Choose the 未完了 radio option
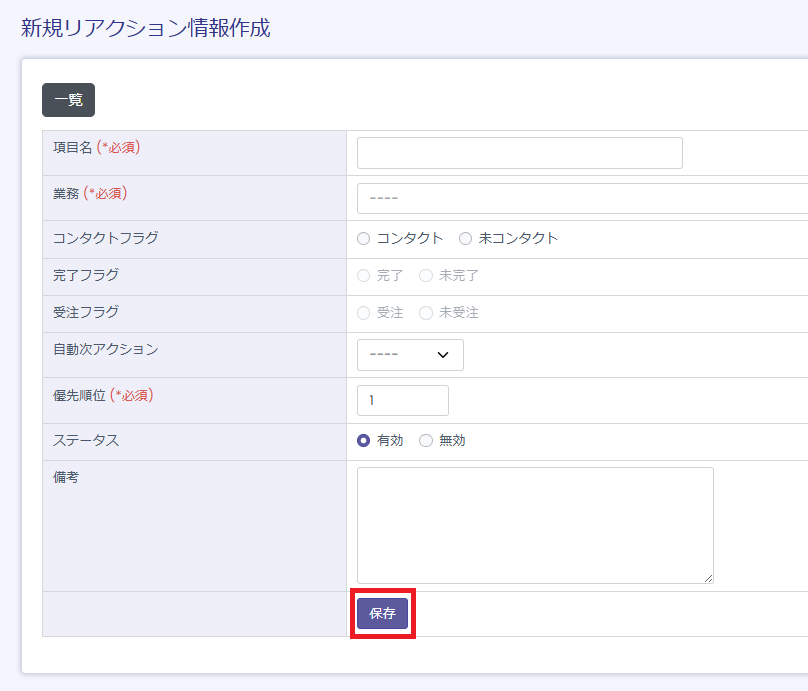The height and width of the screenshot is (691, 808). point(426,276)
